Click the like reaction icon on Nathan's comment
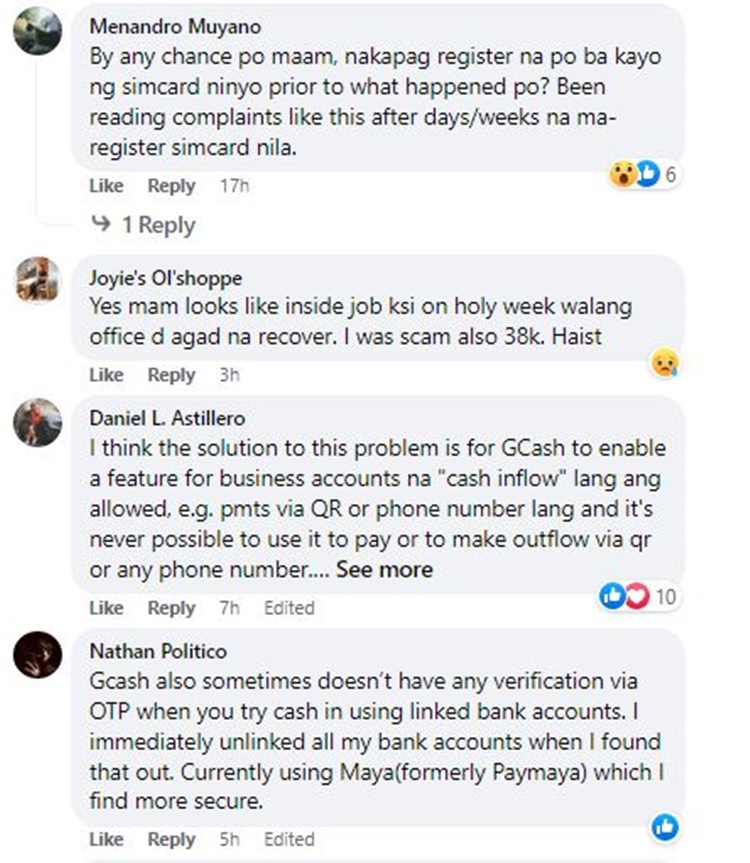The height and width of the screenshot is (863, 750). pyautogui.click(x=664, y=827)
